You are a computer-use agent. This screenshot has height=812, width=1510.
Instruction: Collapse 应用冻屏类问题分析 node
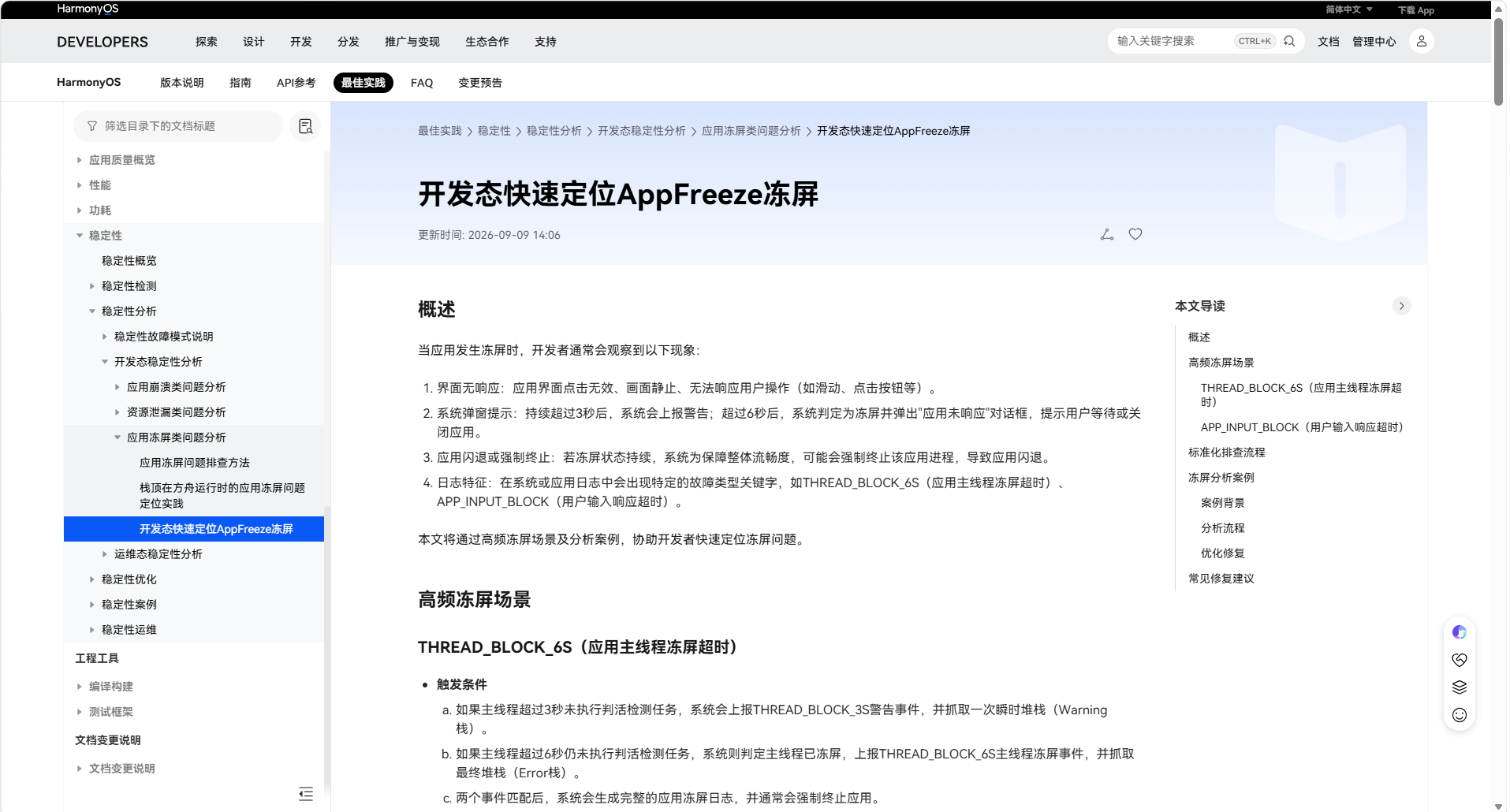(x=117, y=438)
